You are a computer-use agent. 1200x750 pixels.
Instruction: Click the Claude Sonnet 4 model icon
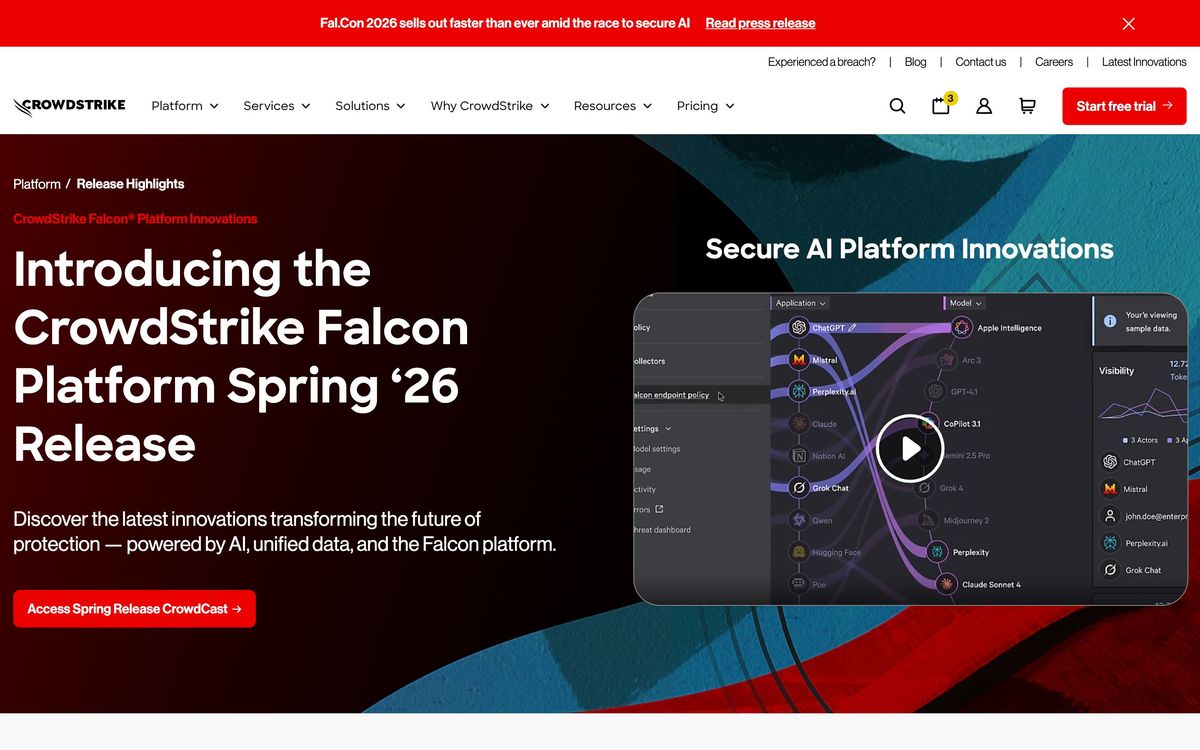(946, 584)
